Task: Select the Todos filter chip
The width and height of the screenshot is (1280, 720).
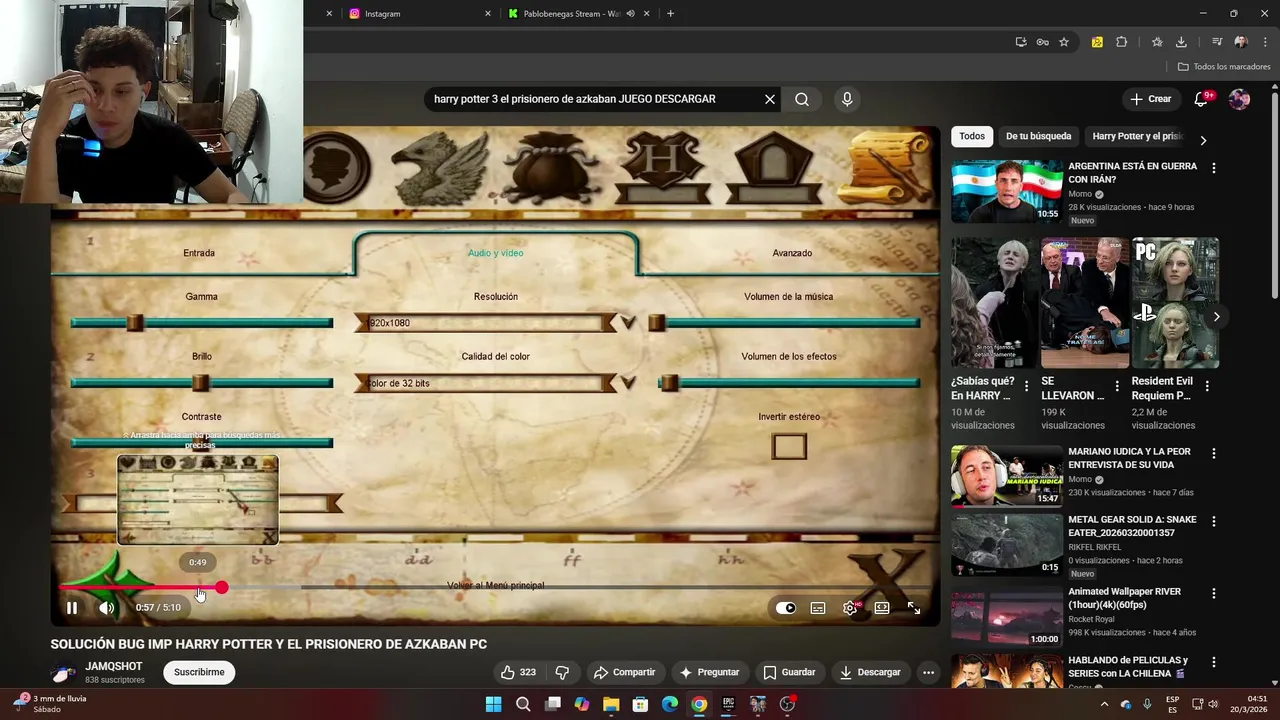Action: (972, 136)
